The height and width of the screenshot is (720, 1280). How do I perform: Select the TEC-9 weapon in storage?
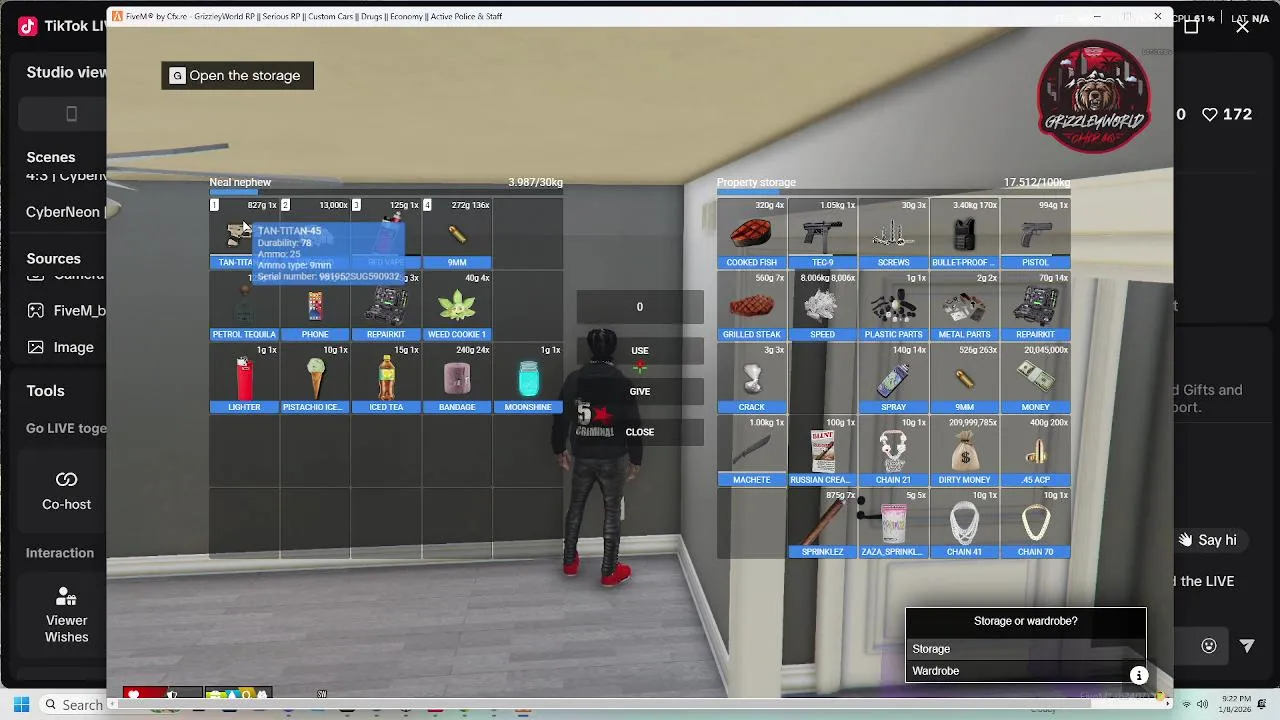click(x=822, y=234)
